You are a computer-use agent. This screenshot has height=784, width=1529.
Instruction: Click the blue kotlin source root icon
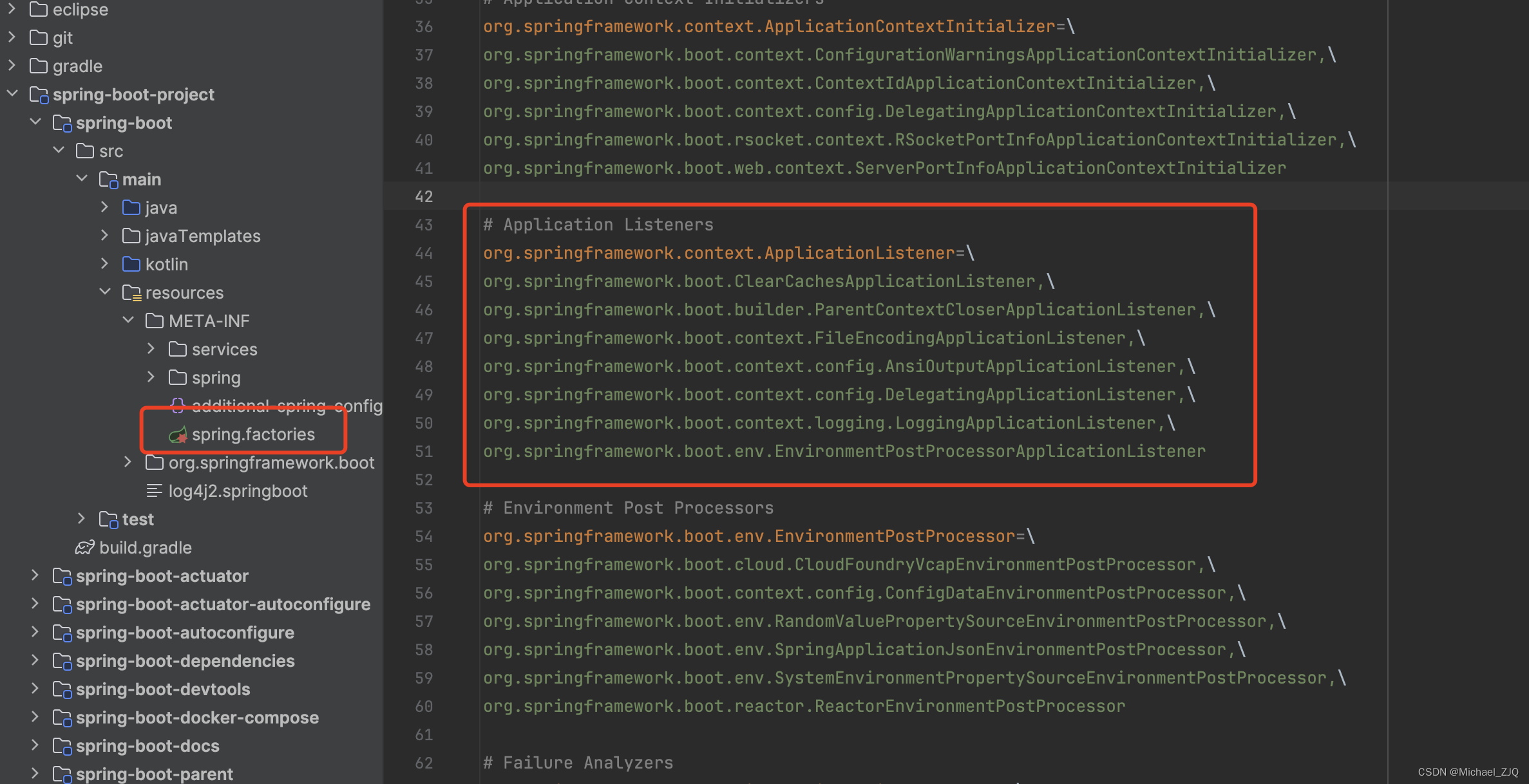click(131, 264)
